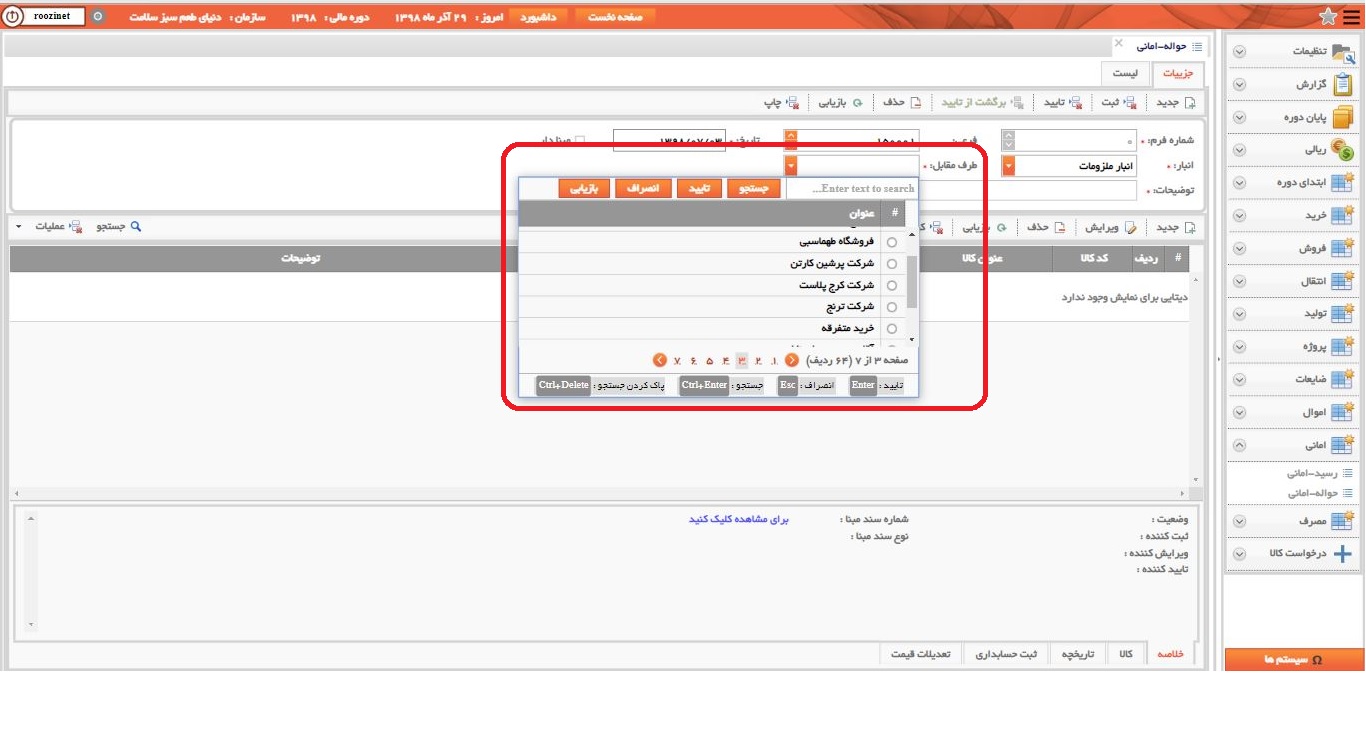Switch to the جزییات tab

(x=1176, y=74)
